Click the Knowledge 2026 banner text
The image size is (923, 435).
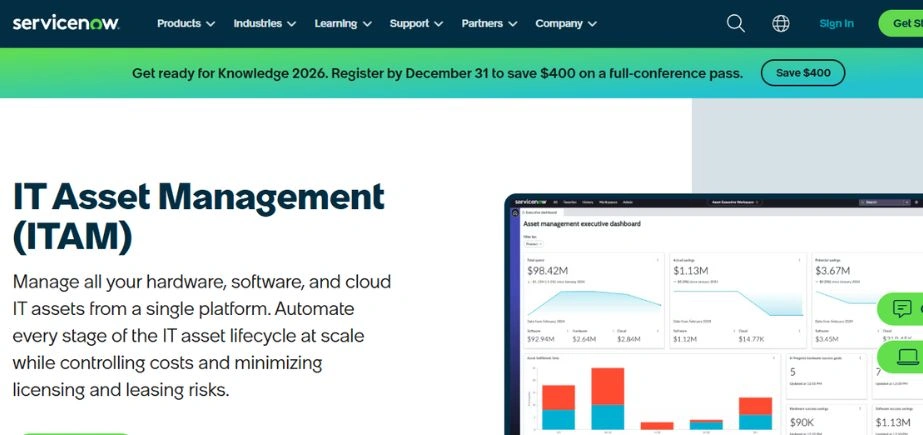[x=437, y=73]
